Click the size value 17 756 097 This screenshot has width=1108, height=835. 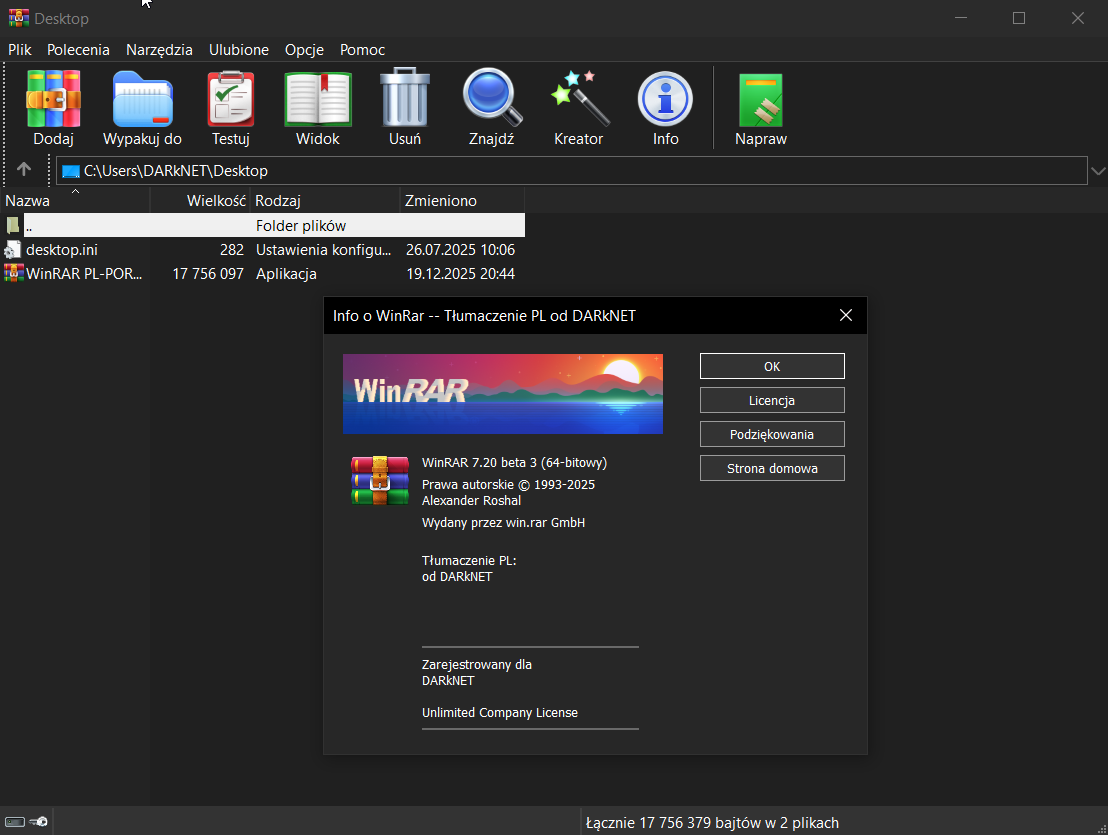click(x=208, y=273)
